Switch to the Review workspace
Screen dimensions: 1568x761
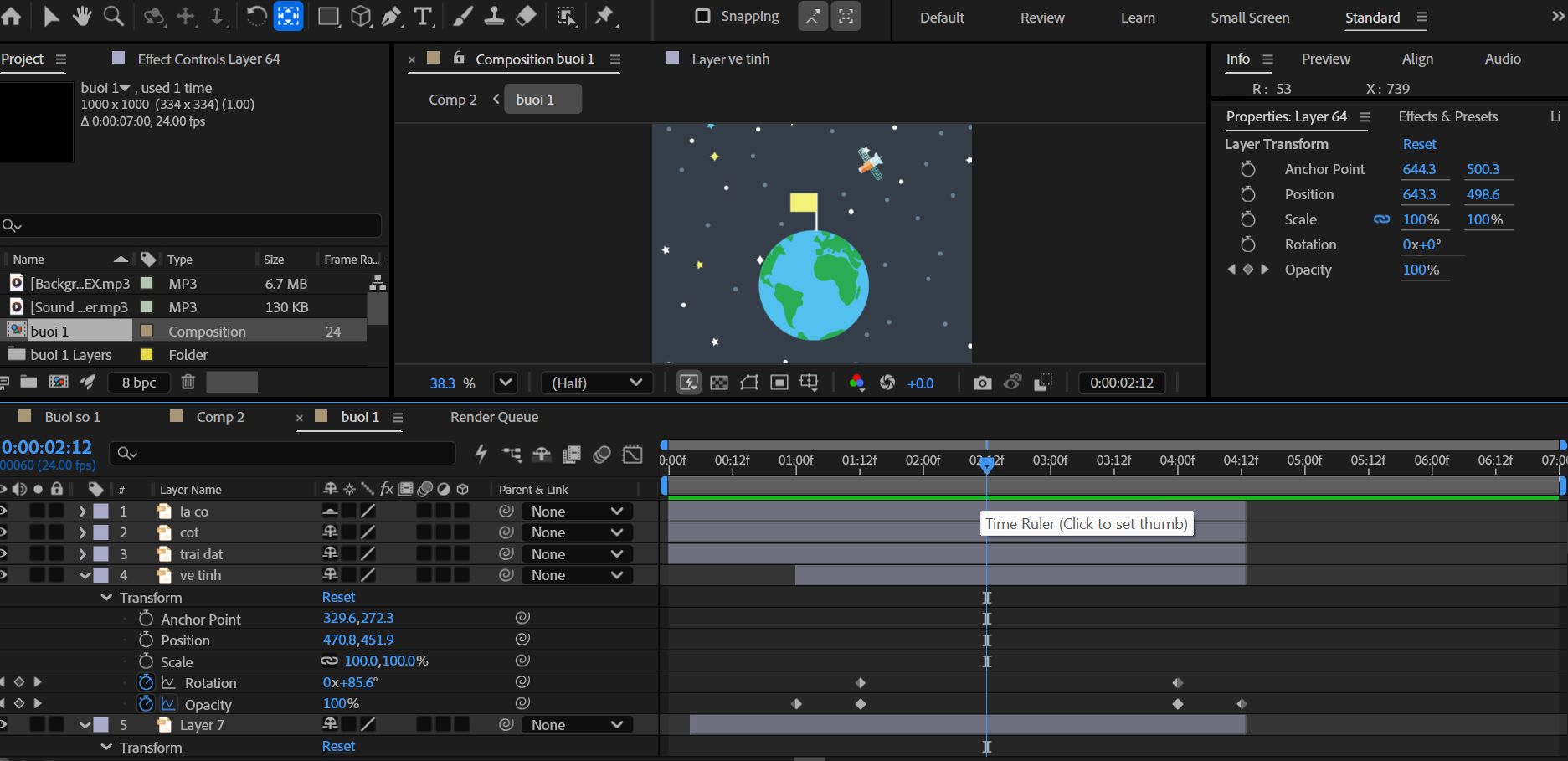click(x=1042, y=18)
